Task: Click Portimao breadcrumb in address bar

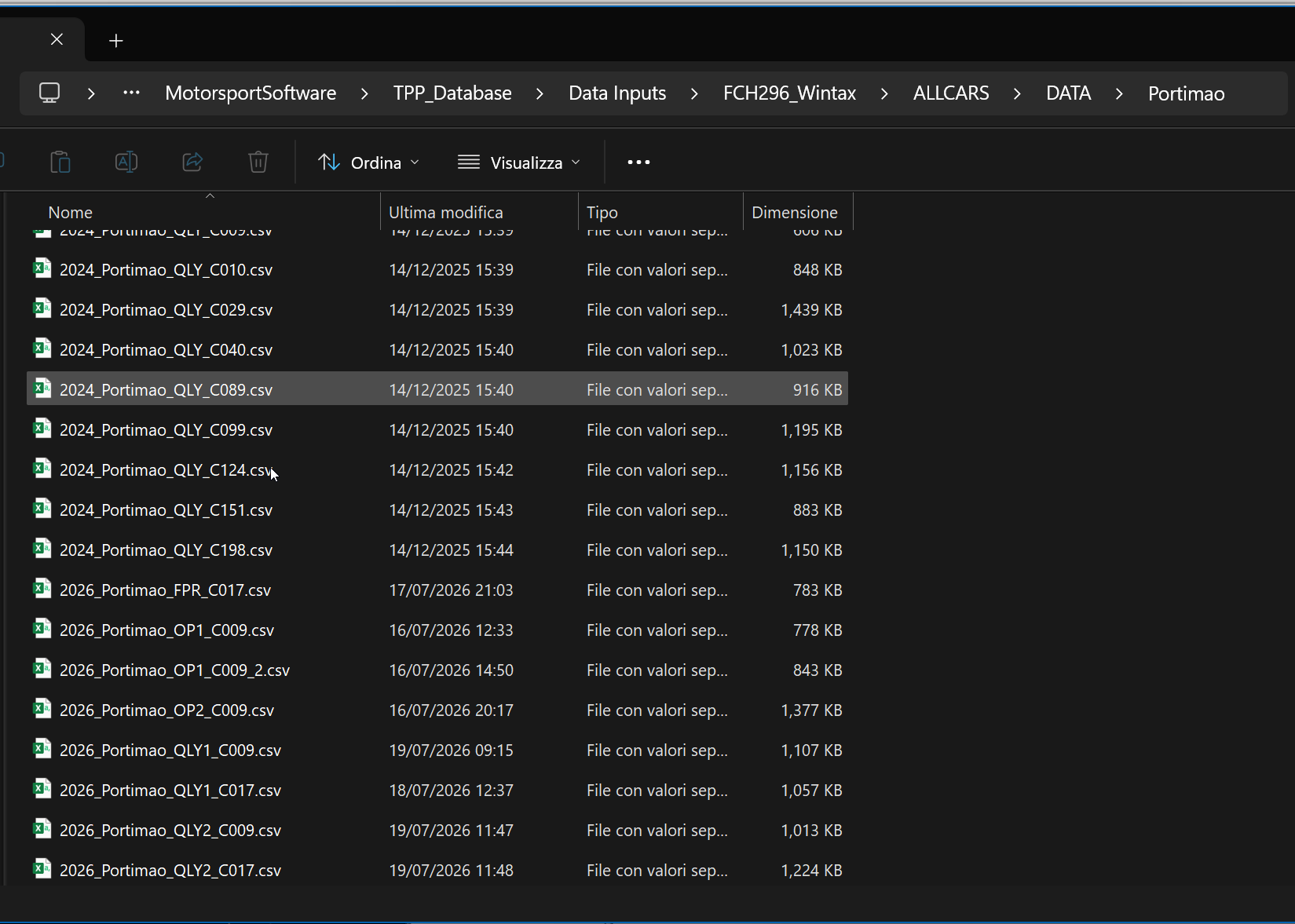Action: click(1186, 94)
